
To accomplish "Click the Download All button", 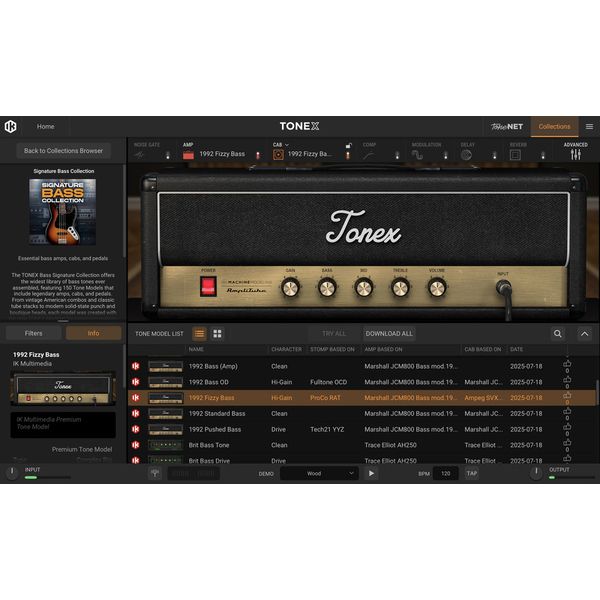I will pos(388,333).
